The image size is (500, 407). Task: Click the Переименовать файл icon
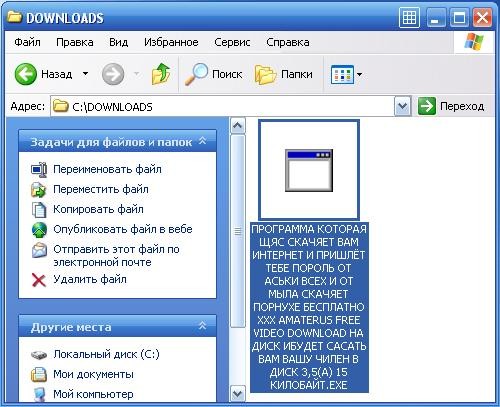tap(39, 169)
